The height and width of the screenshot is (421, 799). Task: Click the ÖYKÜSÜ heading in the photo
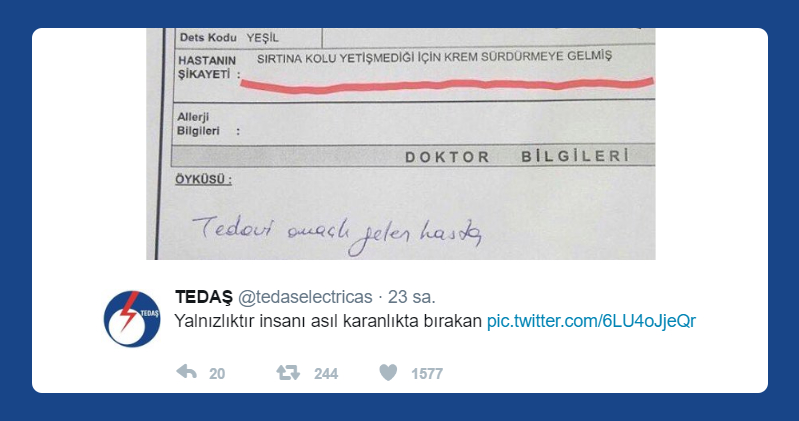[204, 179]
